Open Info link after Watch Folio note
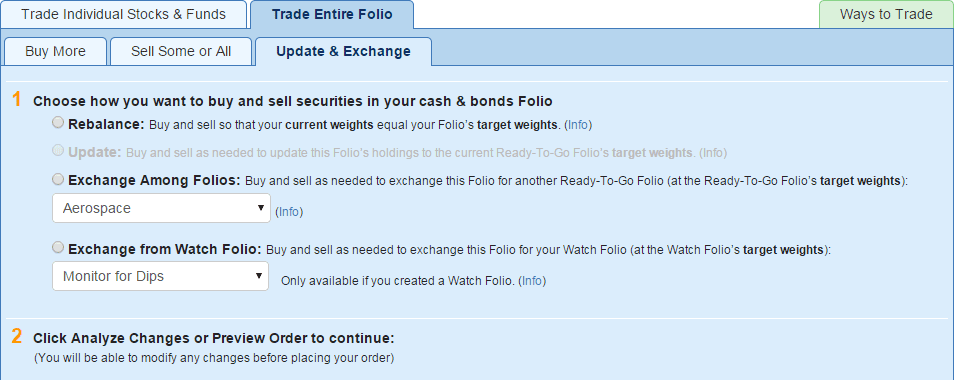 [x=532, y=282]
